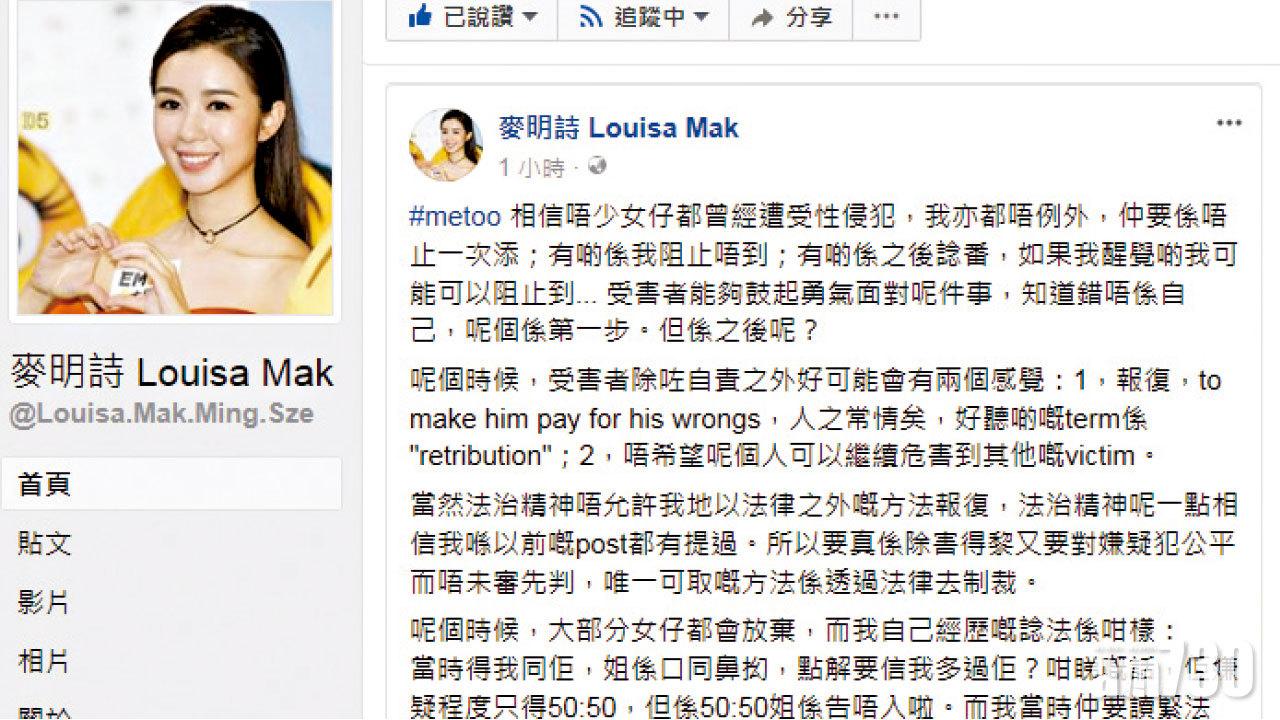The height and width of the screenshot is (720, 1280).
Task: Open the post options ellipsis menu
Action: click(x=1229, y=123)
